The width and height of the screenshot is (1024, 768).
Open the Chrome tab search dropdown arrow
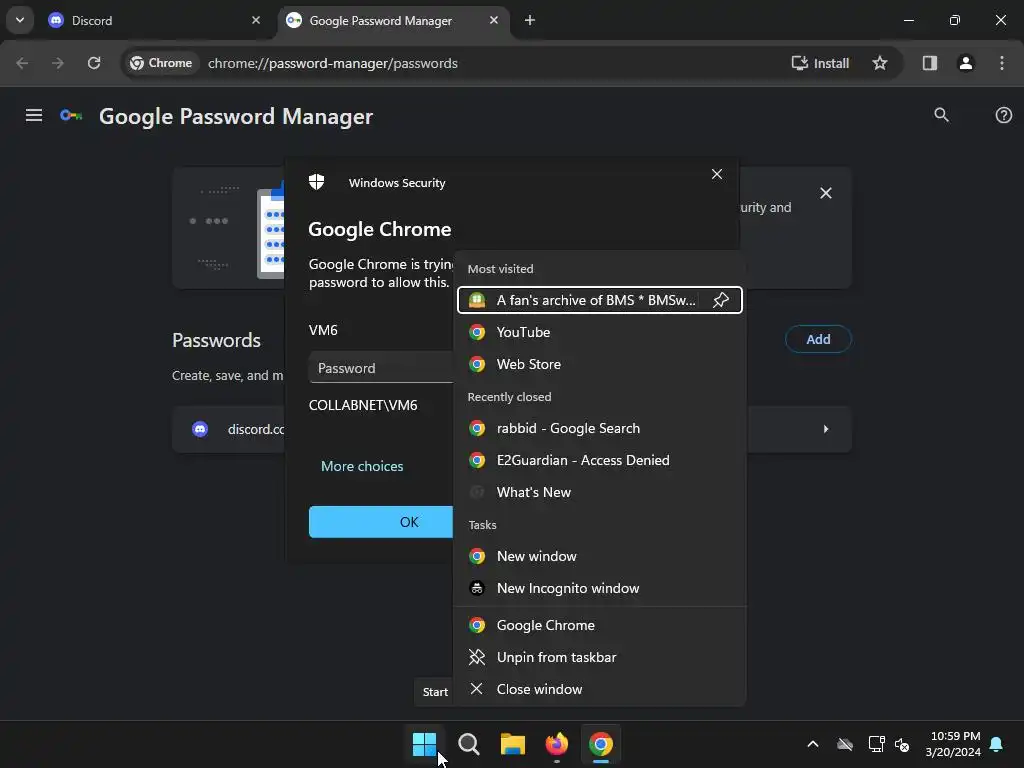[x=20, y=20]
